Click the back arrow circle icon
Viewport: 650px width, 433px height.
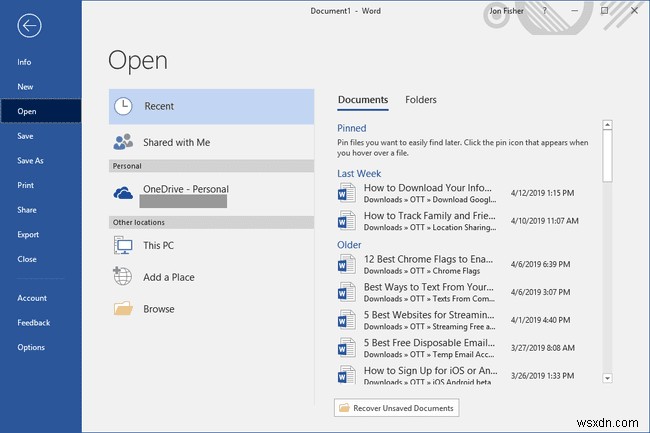click(29, 26)
